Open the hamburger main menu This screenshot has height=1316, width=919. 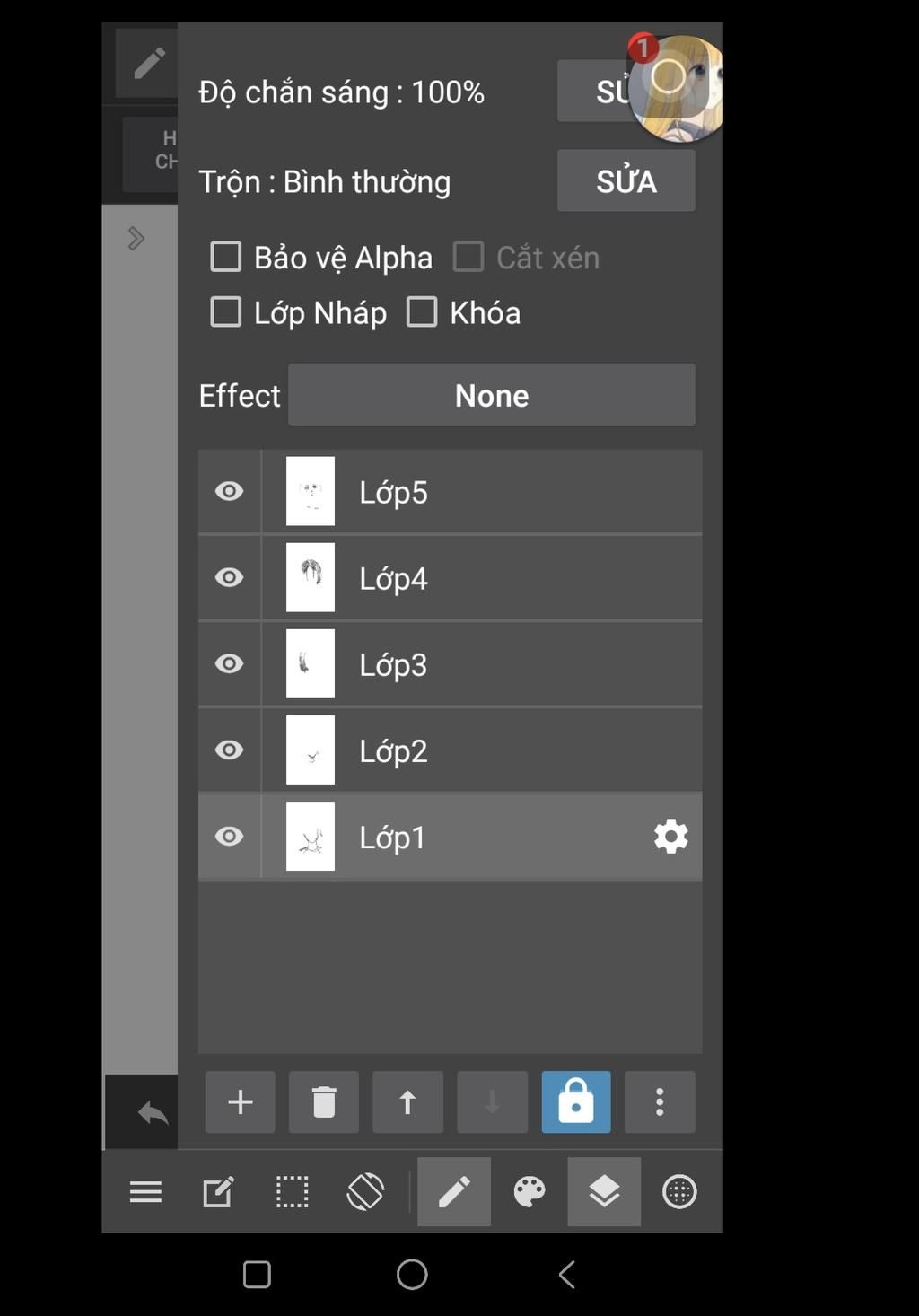145,1192
